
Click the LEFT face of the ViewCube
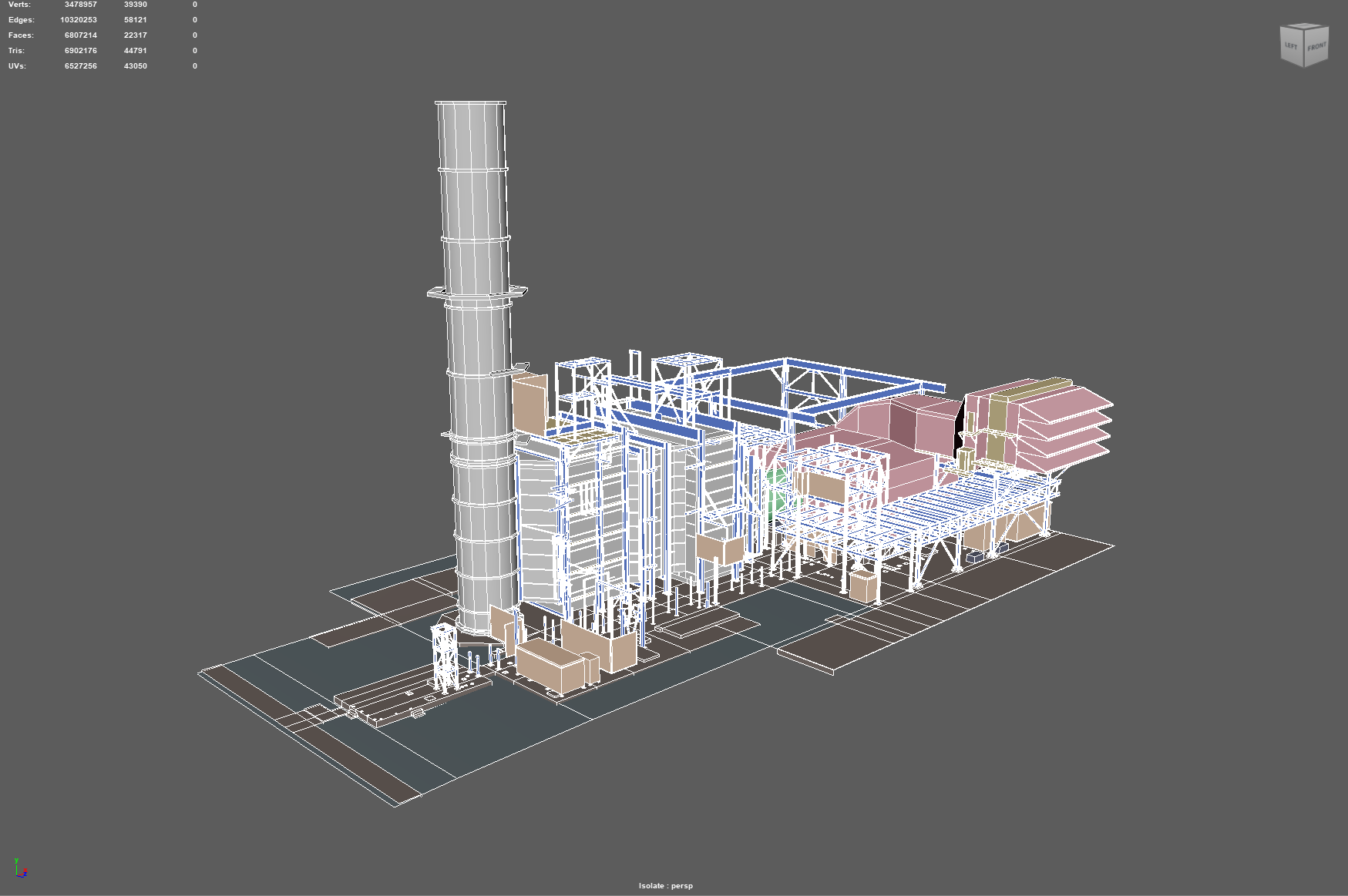(x=1291, y=45)
